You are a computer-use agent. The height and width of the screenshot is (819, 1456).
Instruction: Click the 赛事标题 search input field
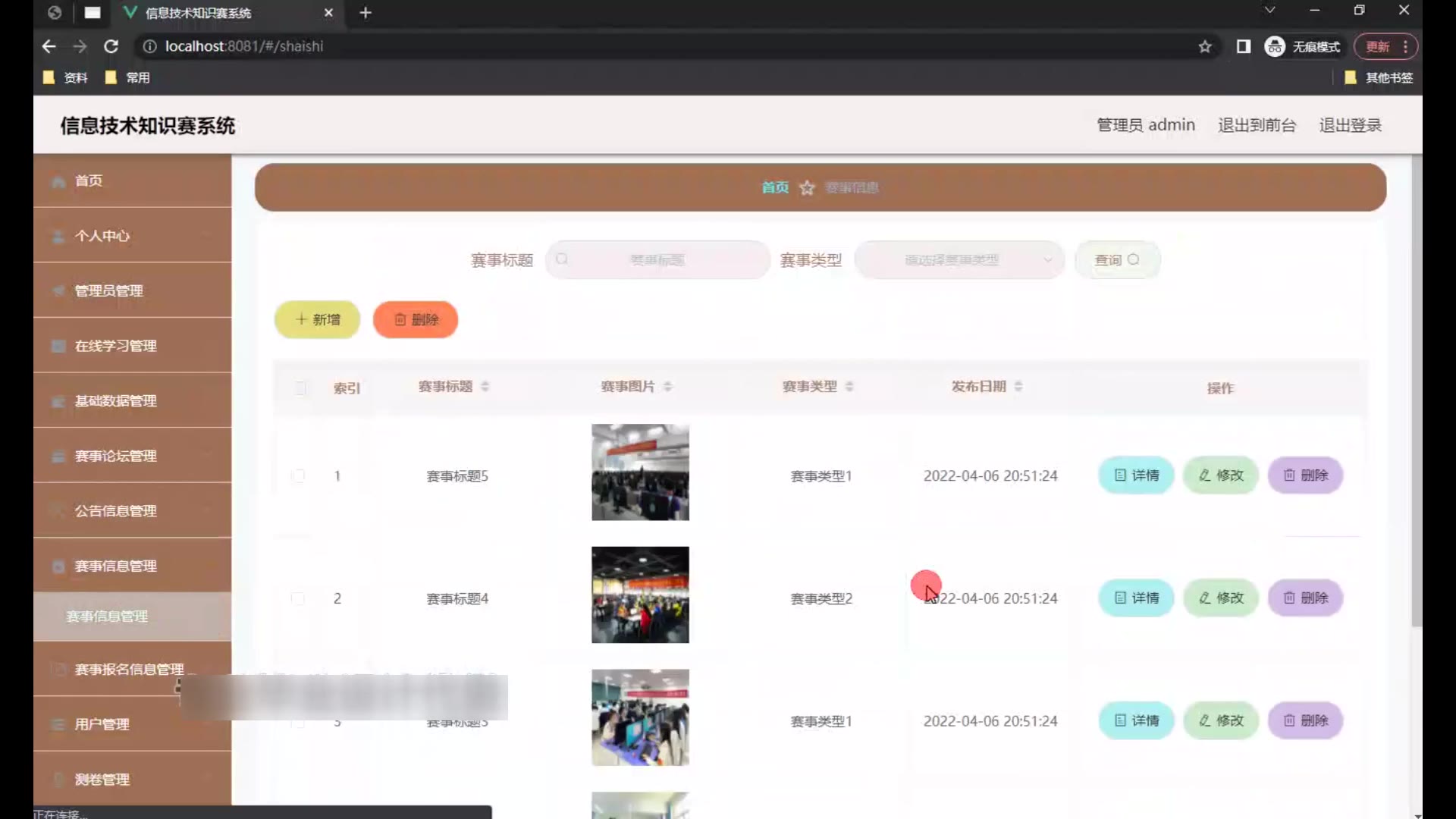(657, 260)
